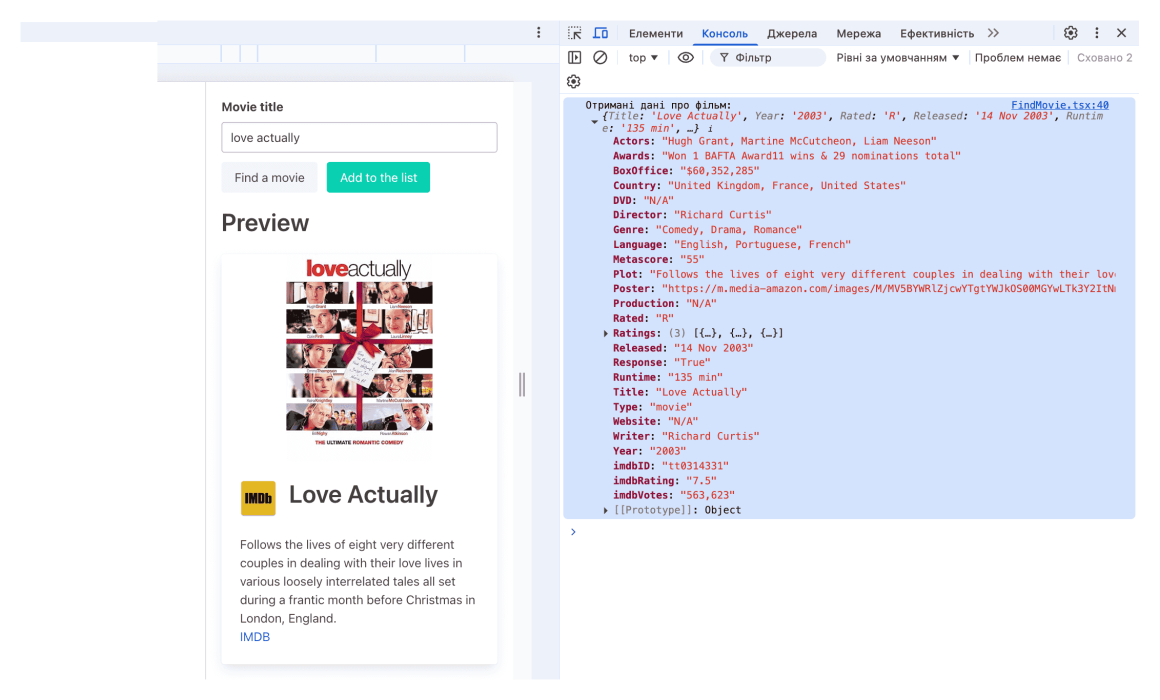The image size is (1160, 700).
Task: Click the Movie title input field
Action: [x=359, y=138]
